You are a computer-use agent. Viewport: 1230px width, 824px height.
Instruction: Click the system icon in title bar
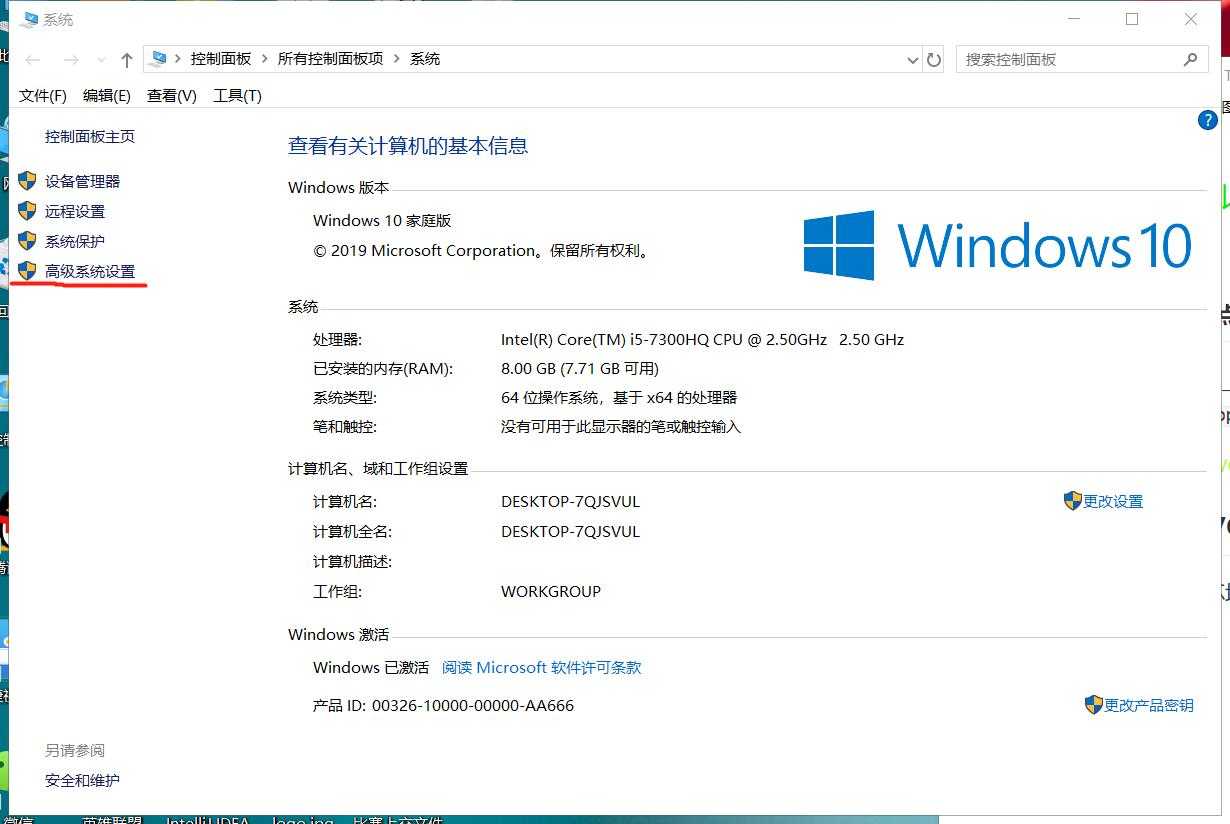(28, 19)
